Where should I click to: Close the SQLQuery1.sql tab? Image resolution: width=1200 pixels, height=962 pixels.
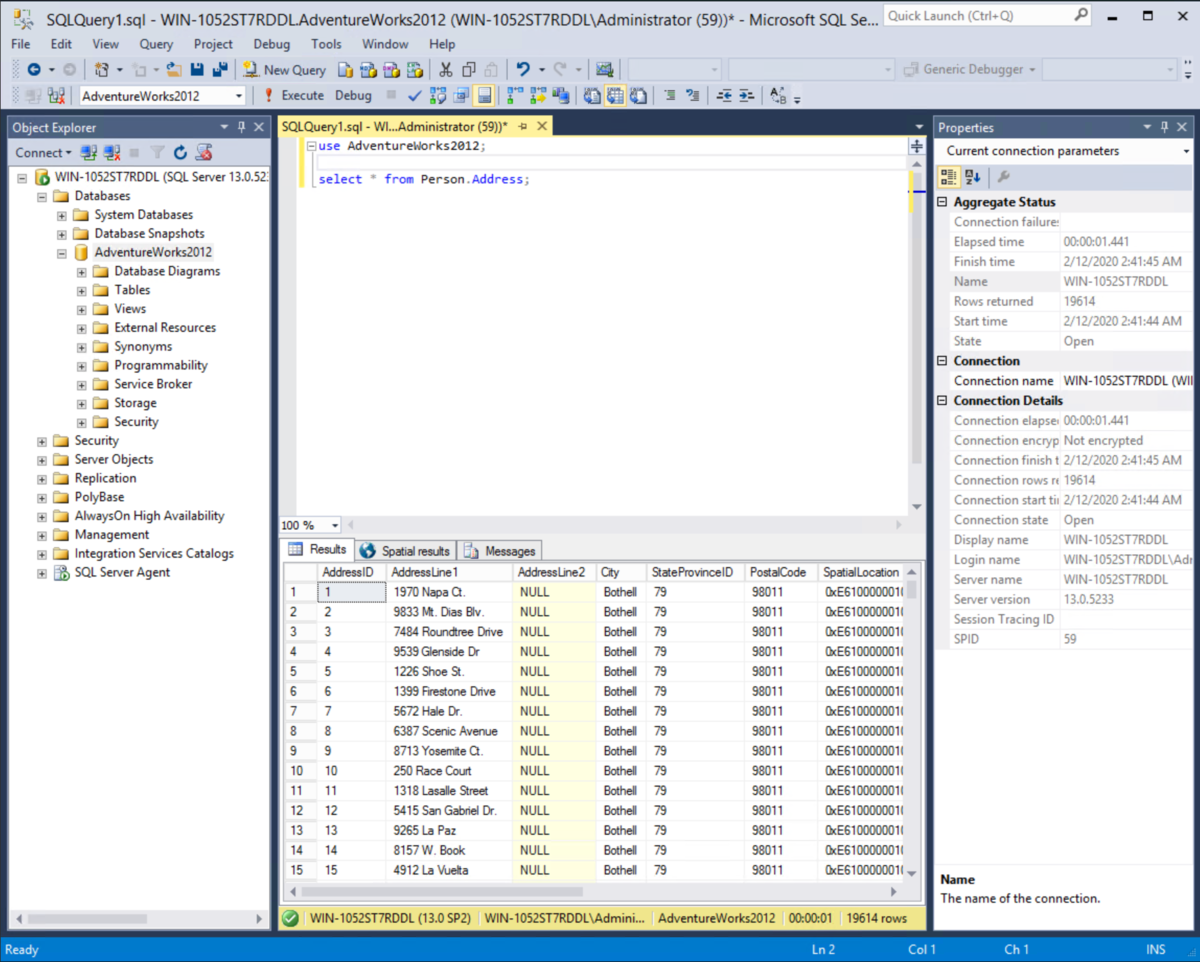click(x=543, y=127)
